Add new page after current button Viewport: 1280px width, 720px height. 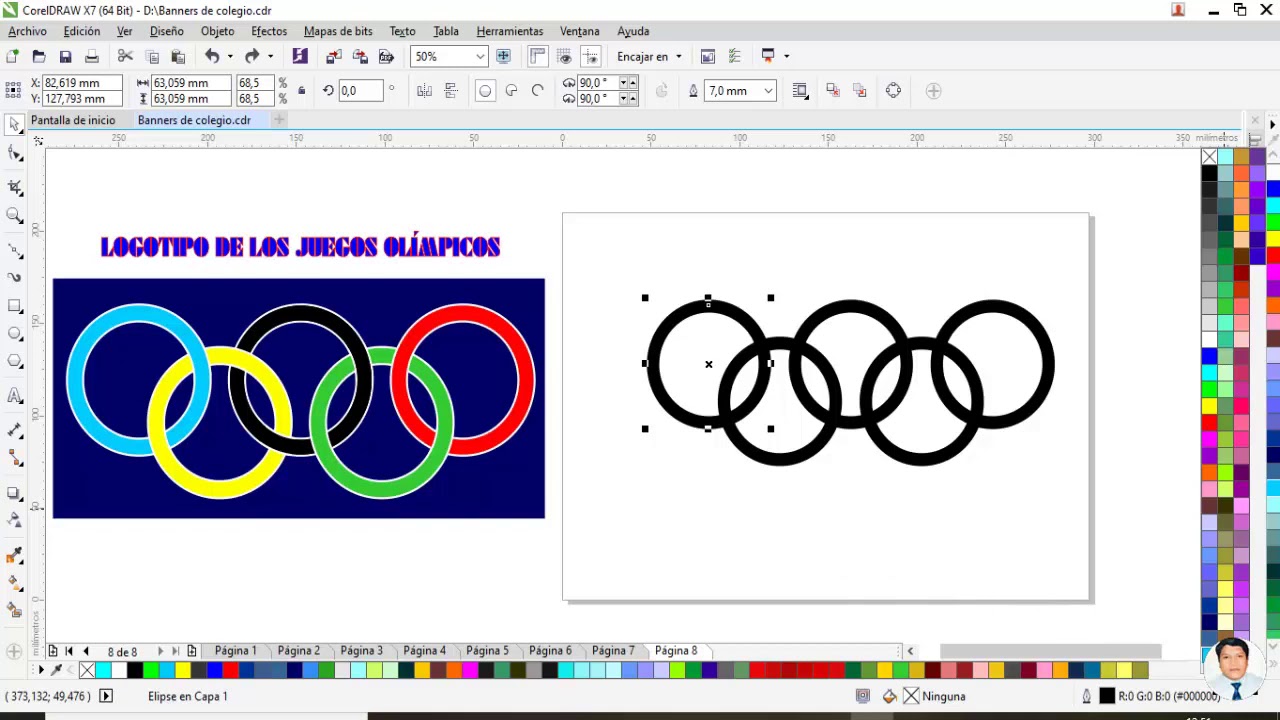click(x=191, y=651)
